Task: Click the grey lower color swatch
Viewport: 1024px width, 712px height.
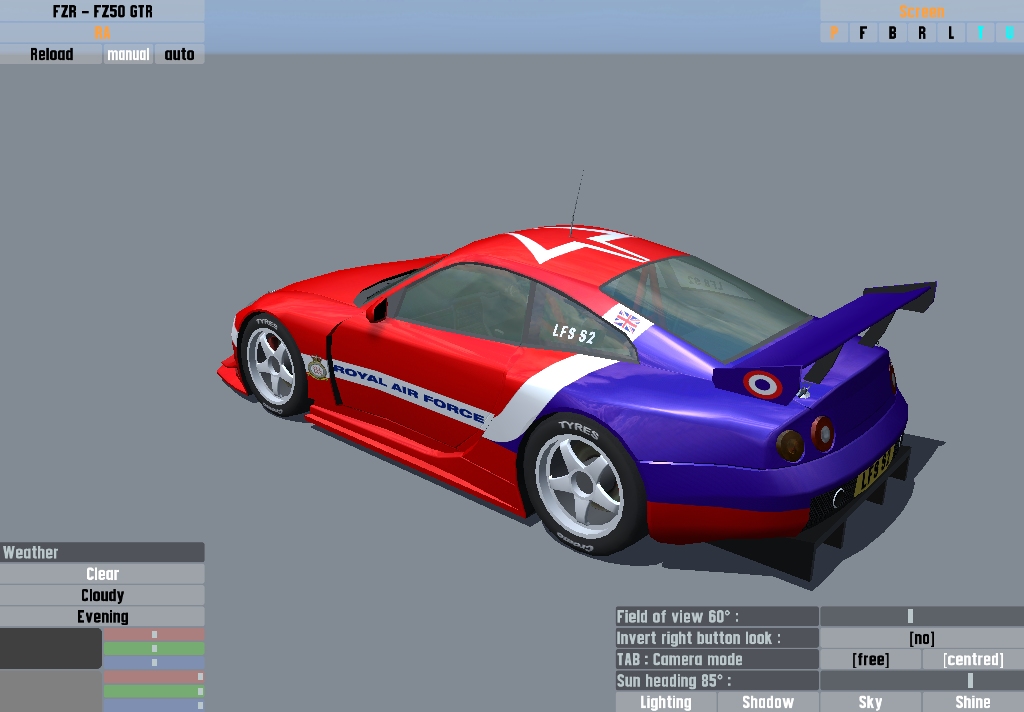Action: pos(50,690)
